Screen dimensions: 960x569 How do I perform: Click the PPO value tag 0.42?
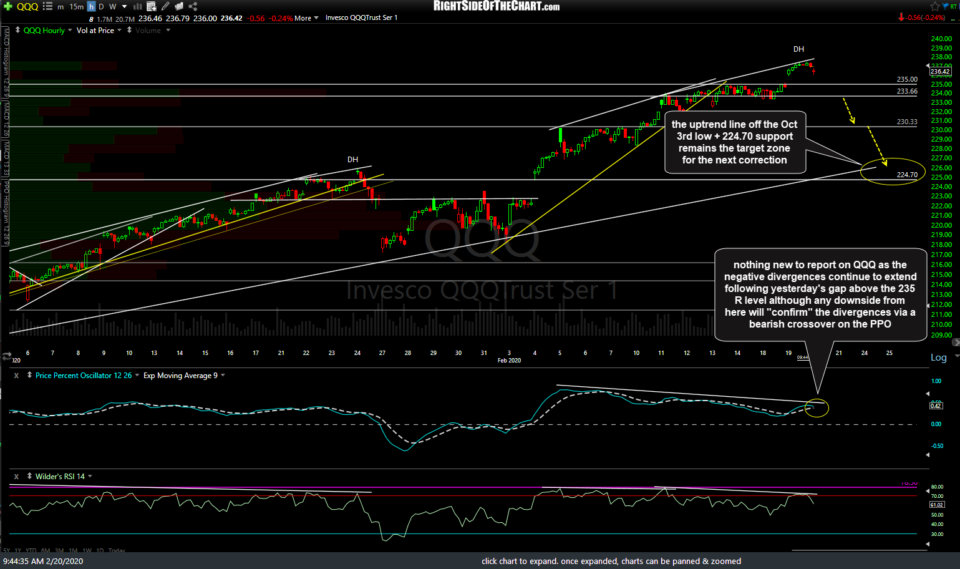(936, 406)
